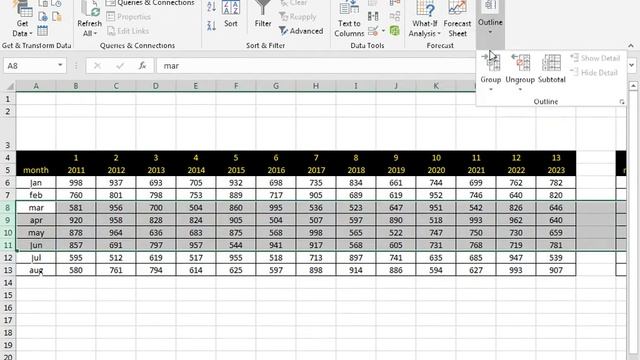Click the Remove Duplicates icon
640x360 pixels.
click(373, 16)
